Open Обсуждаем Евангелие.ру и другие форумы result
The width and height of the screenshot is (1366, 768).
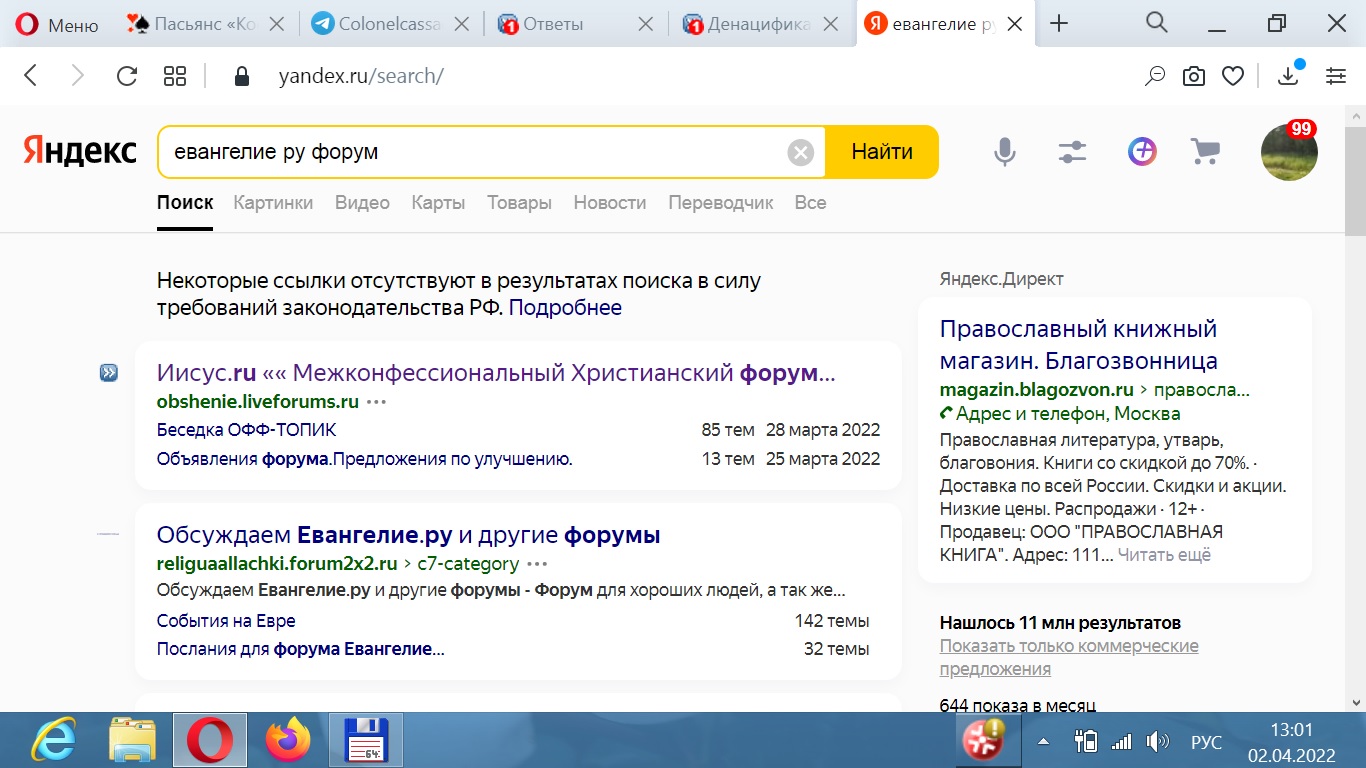point(409,535)
